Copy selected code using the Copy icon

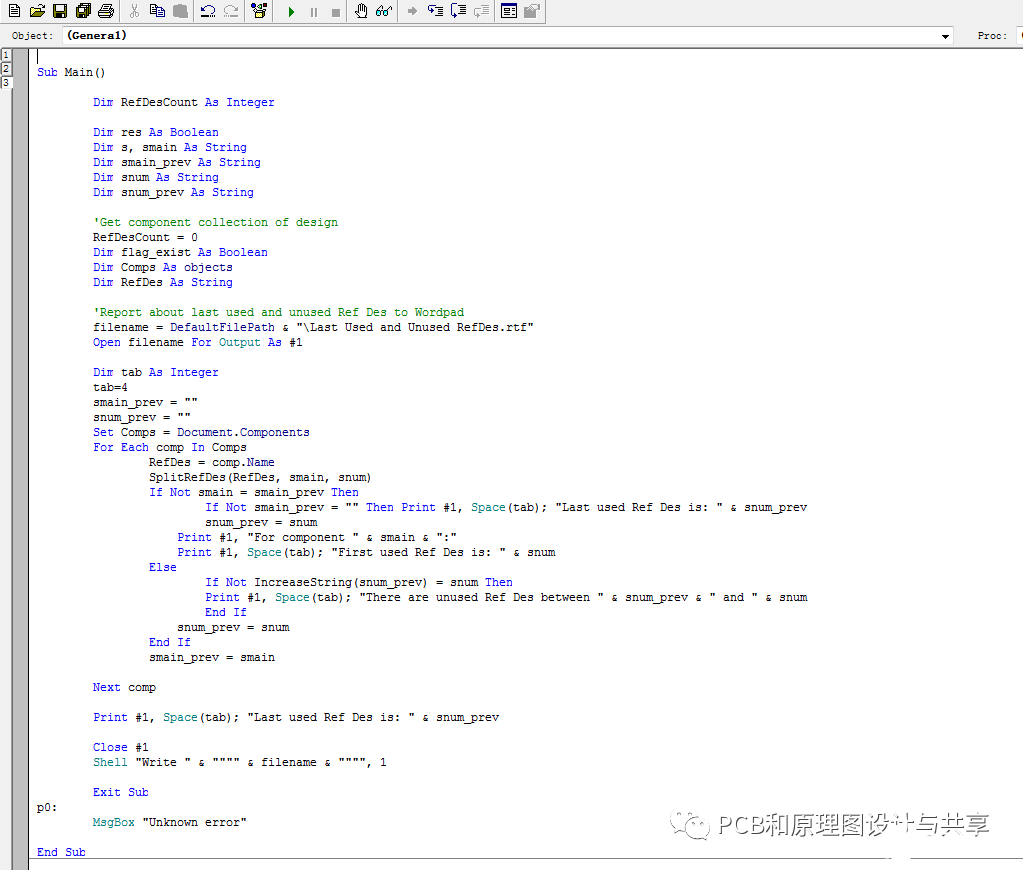pos(158,11)
